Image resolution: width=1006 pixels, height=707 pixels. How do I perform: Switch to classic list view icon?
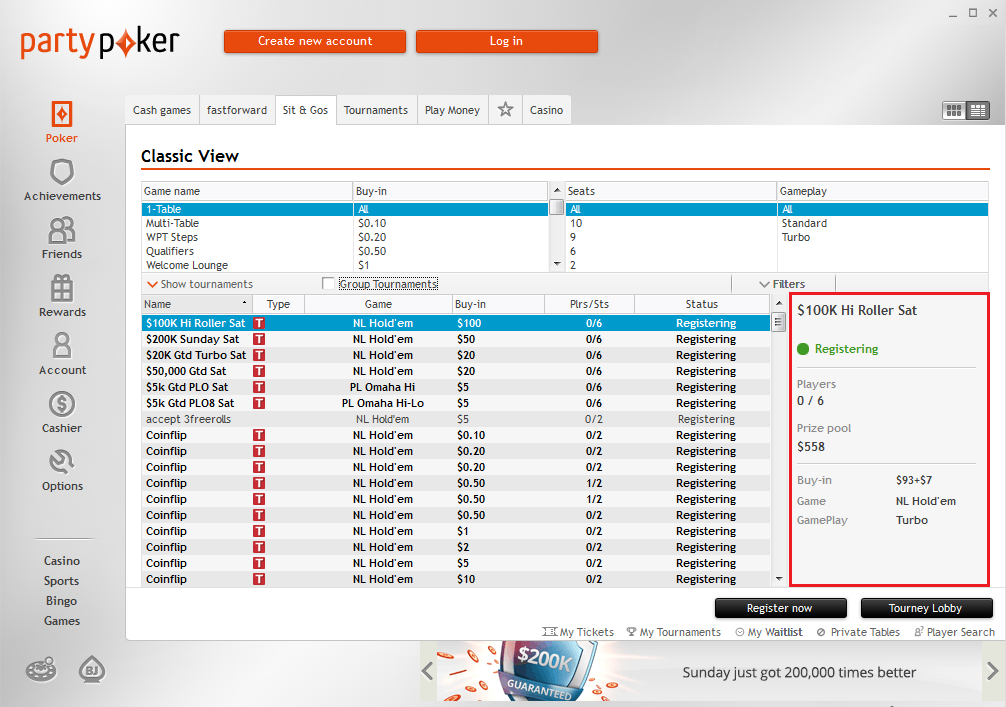[978, 110]
